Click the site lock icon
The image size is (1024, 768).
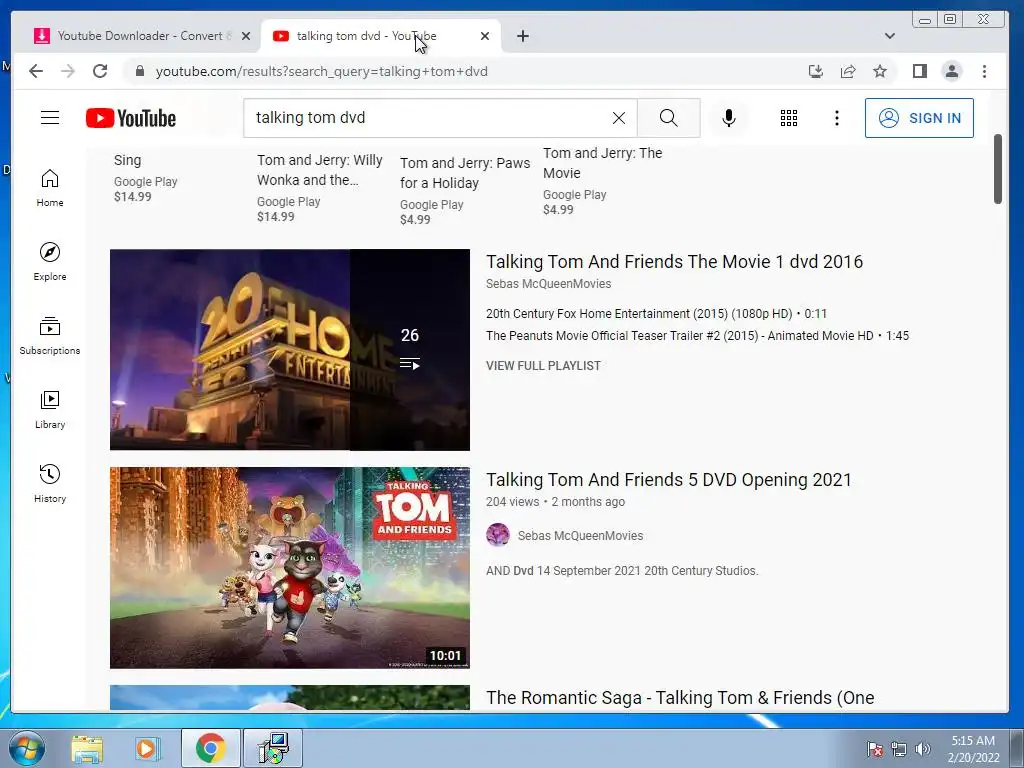[x=139, y=71]
